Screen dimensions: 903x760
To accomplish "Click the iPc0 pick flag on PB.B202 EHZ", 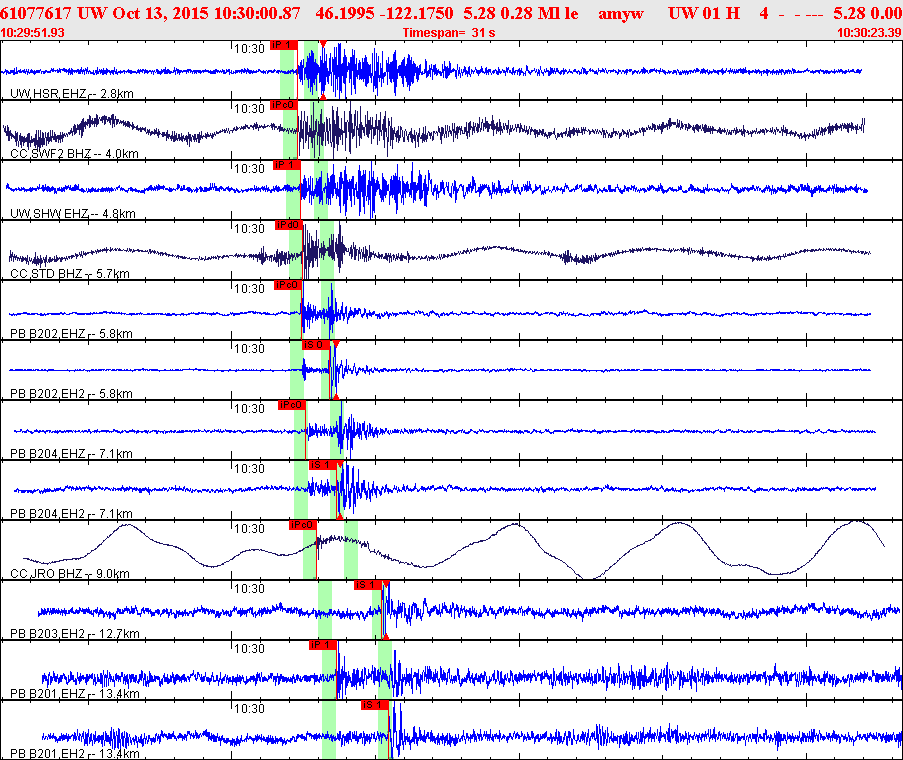I will [288, 285].
